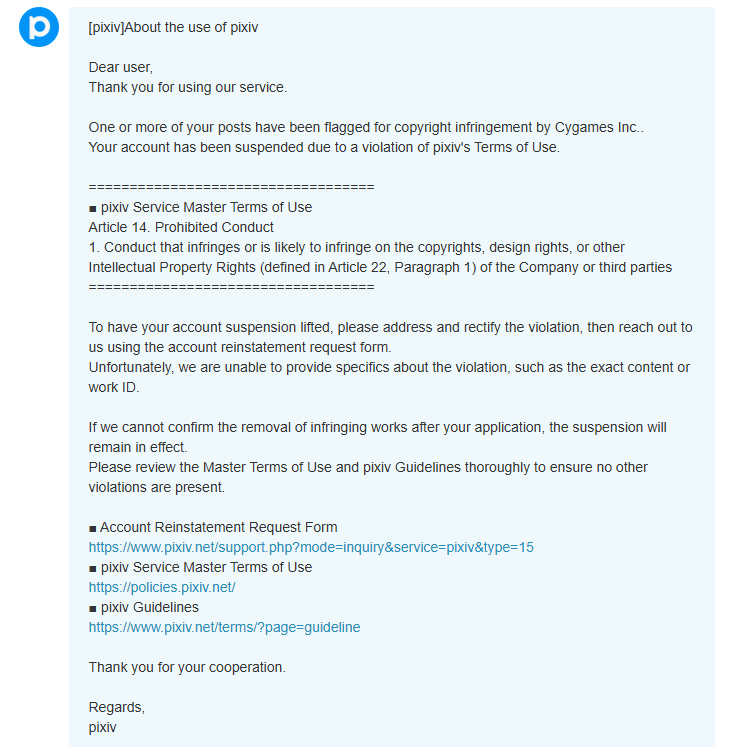
Task: Click the "Account Reinstatement Request Form" heading text
Action: coord(219,527)
